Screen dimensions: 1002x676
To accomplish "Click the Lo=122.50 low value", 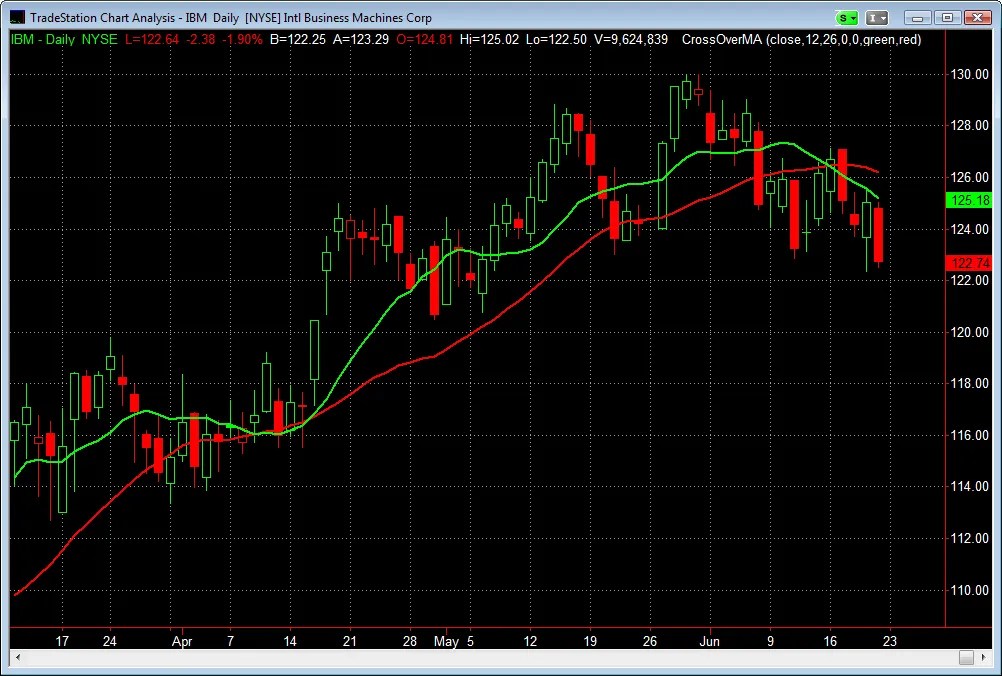I will pos(556,40).
